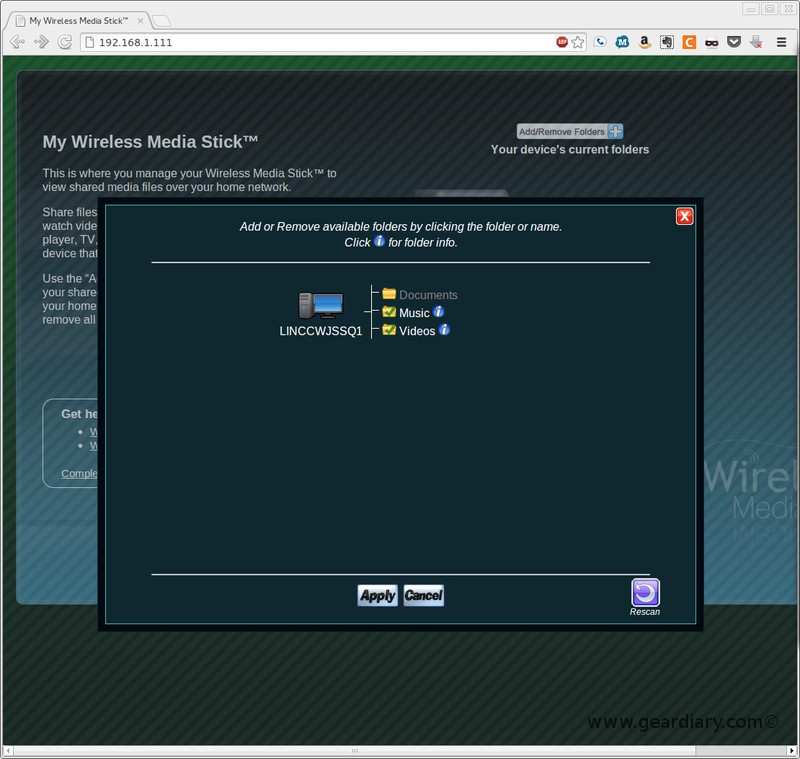This screenshot has height=759, width=800.
Task: Click the Cancel button
Action: (423, 595)
